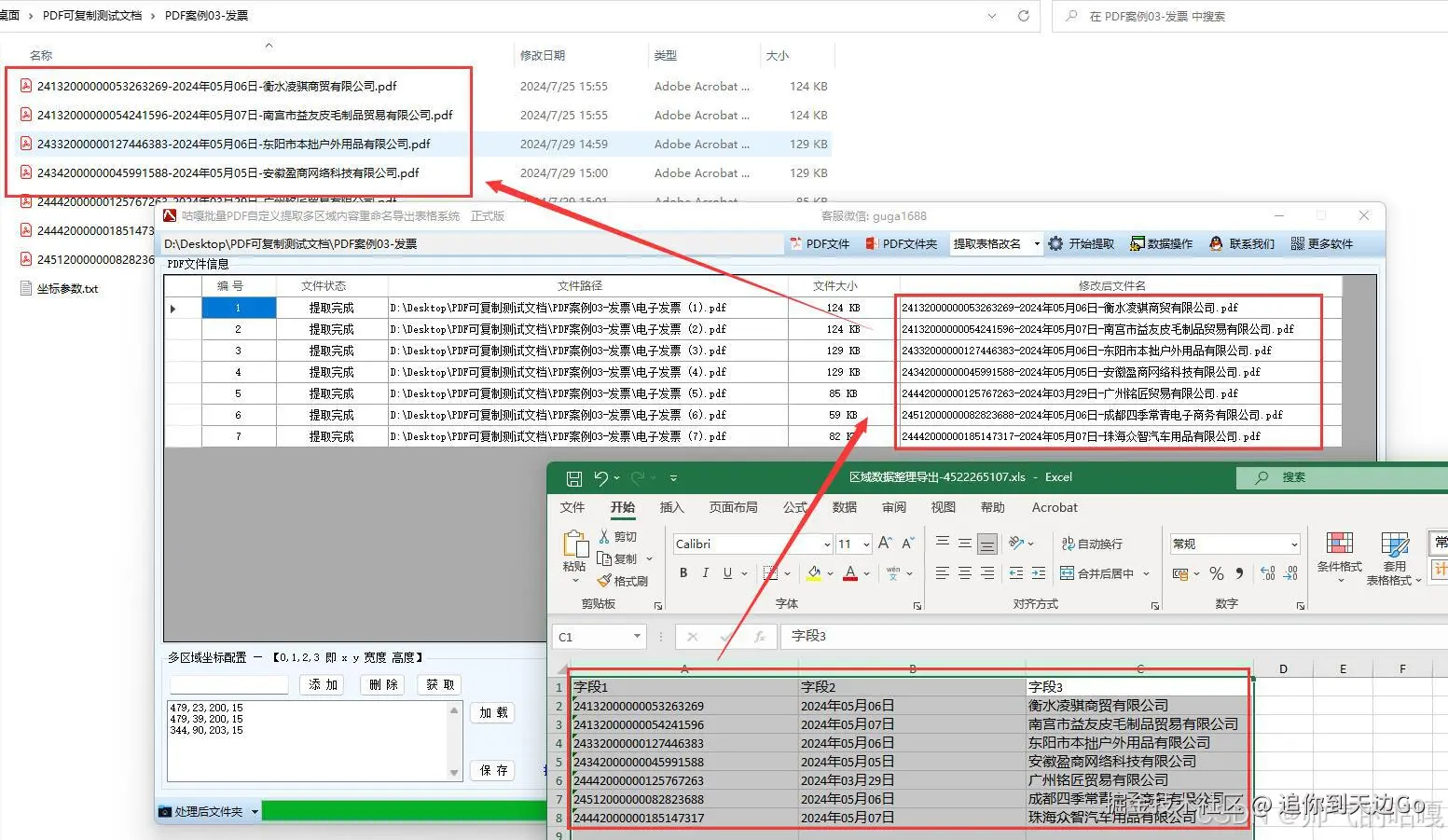Toggle italic formatting in Excel
1448x840 pixels.
[x=705, y=573]
